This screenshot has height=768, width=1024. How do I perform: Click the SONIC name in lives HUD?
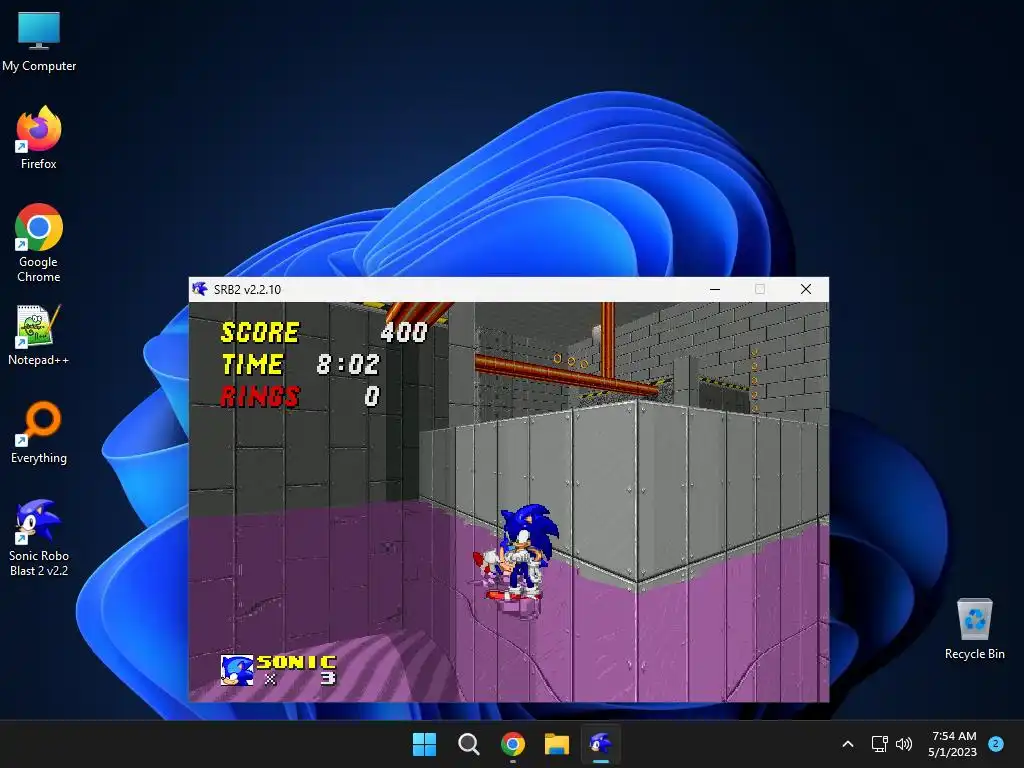[296, 662]
